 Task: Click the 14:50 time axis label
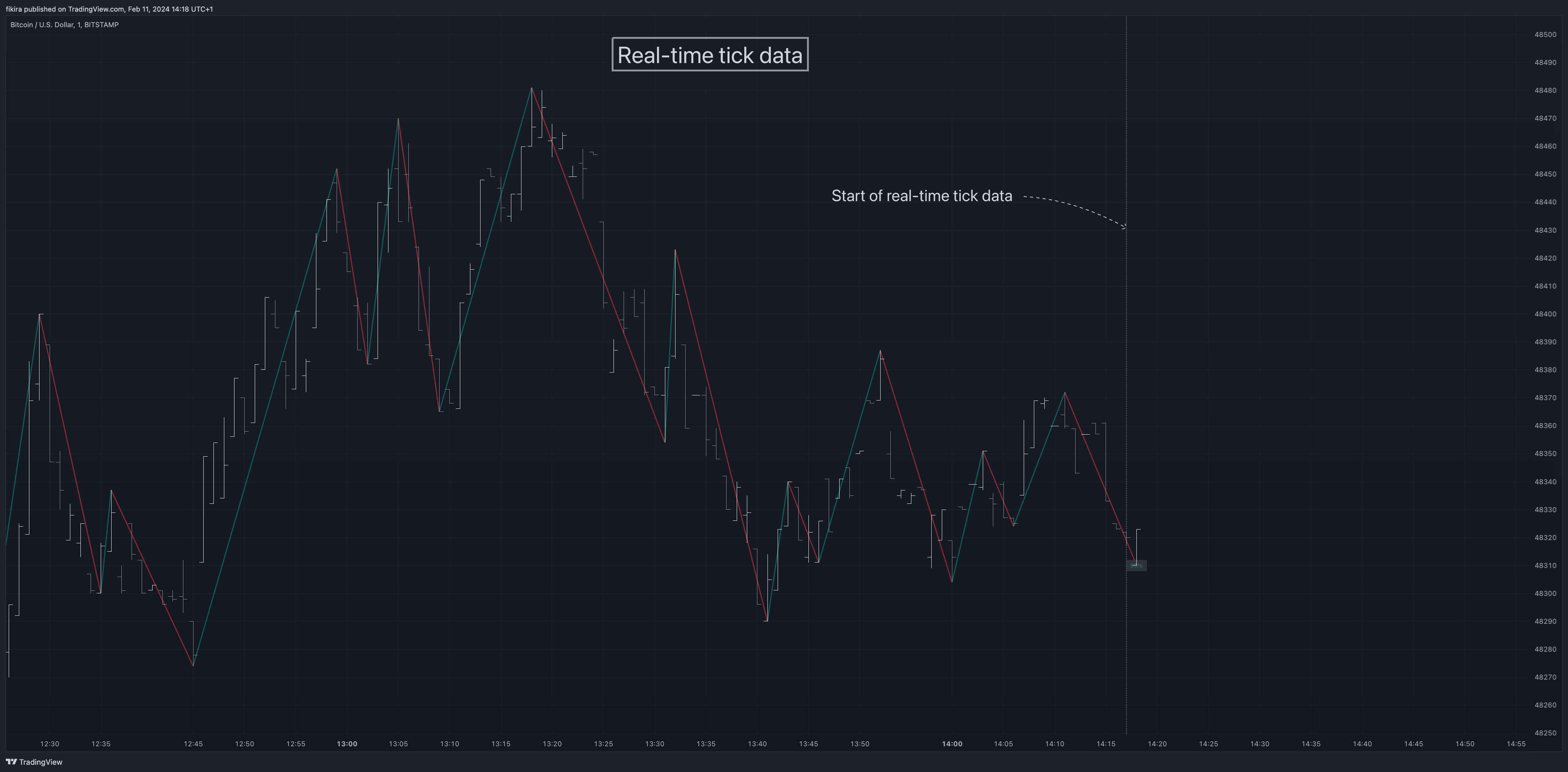[1465, 744]
